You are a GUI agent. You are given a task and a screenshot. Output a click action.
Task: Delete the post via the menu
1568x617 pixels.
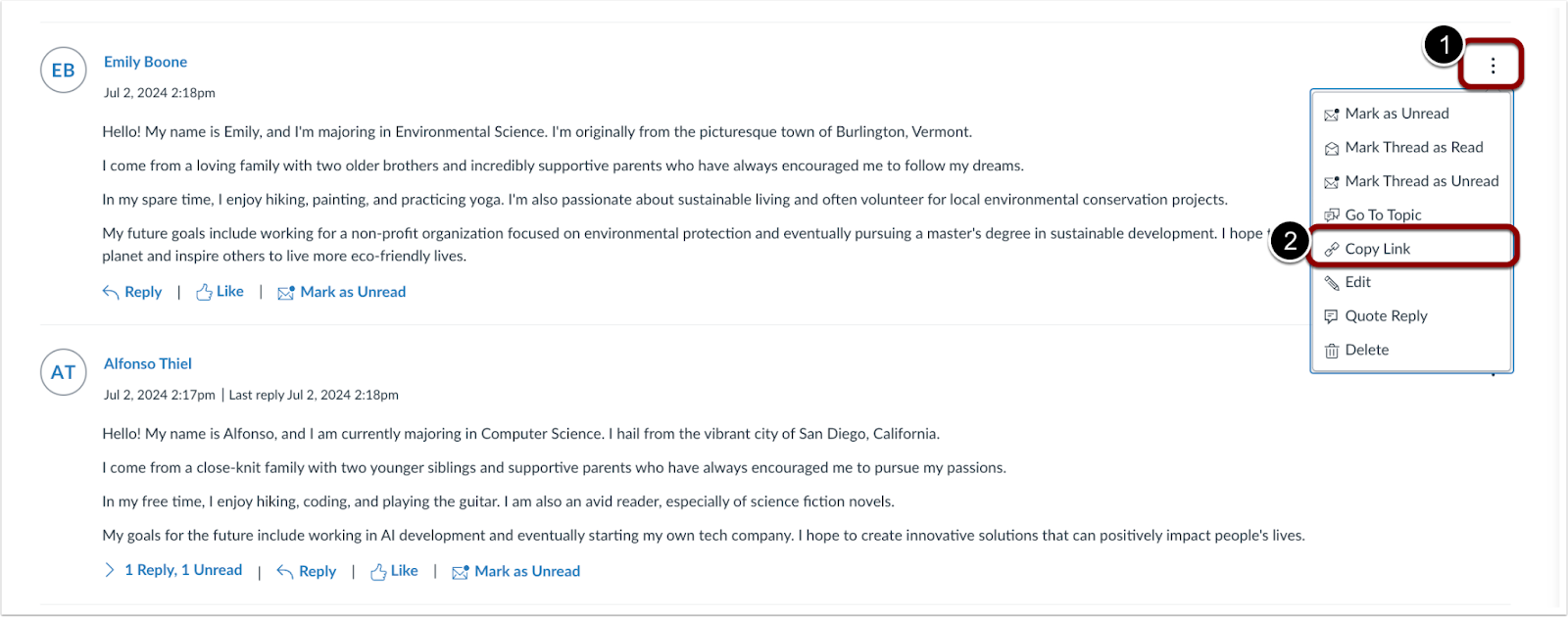(1367, 349)
